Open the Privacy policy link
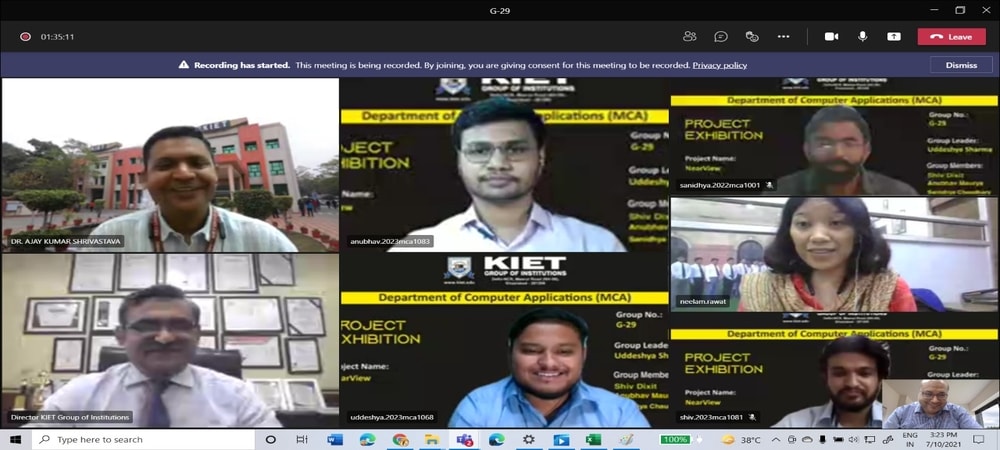The width and height of the screenshot is (1000, 450). coord(720,65)
